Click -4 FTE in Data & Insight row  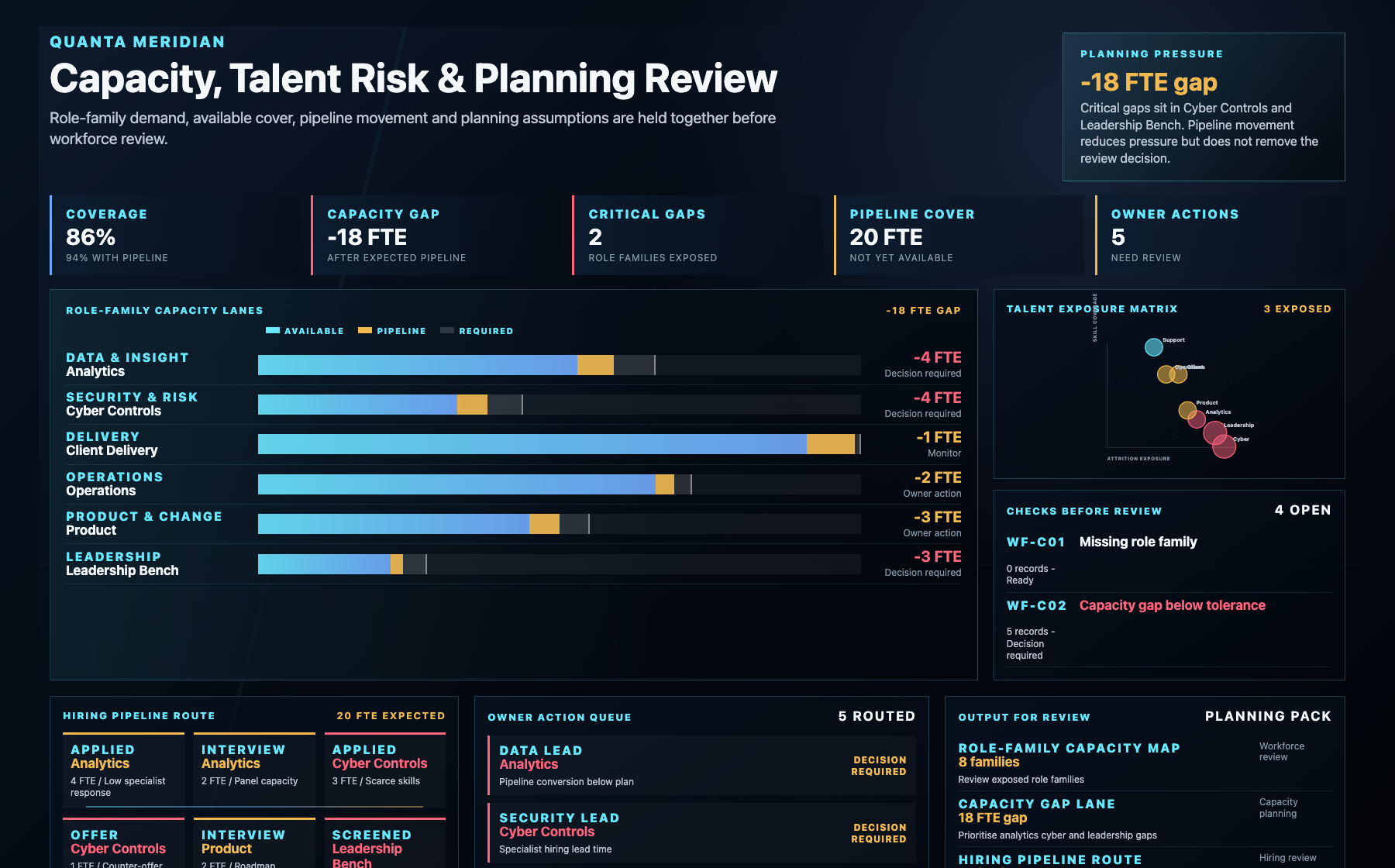click(937, 357)
